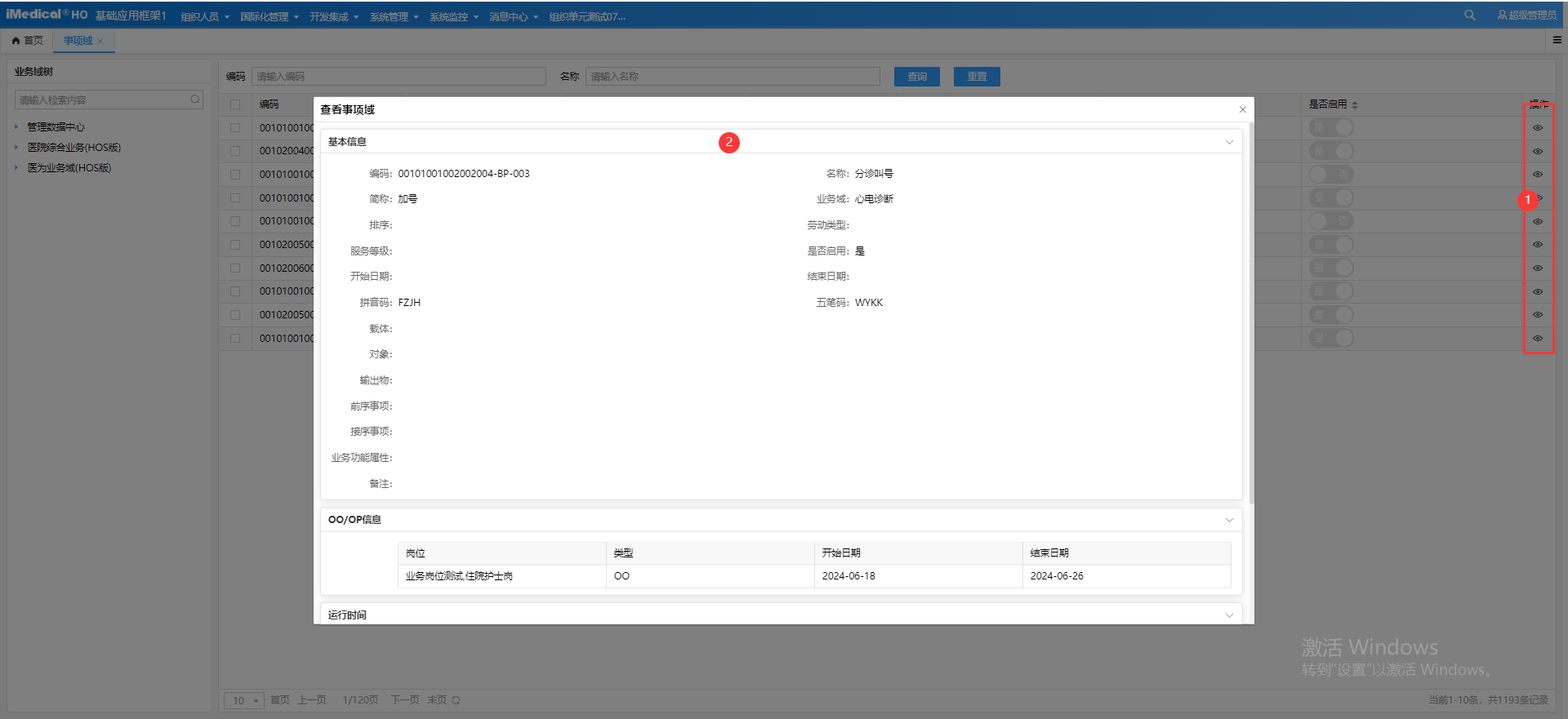The height and width of the screenshot is (719, 1568).
Task: Click the dialog's vertical scrollbar
Action: click(x=1250, y=313)
